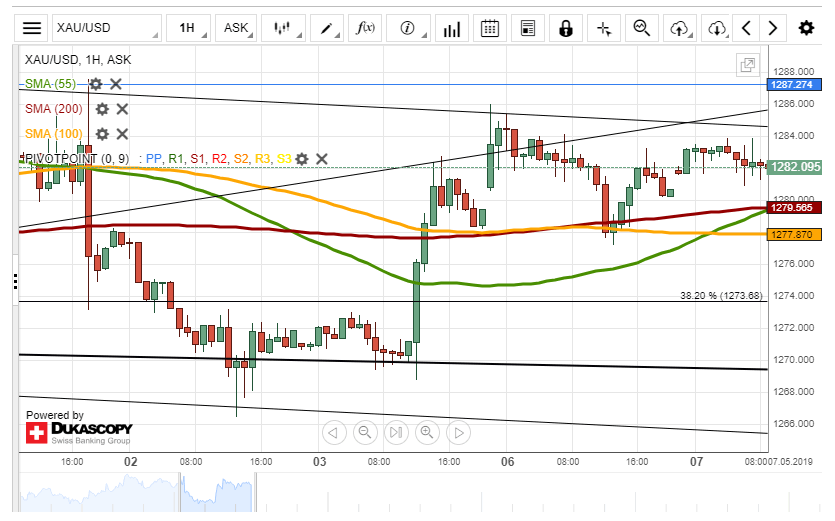Click the XAU/USD, 1H, ASK chart title
835x521 pixels.
pos(78,60)
